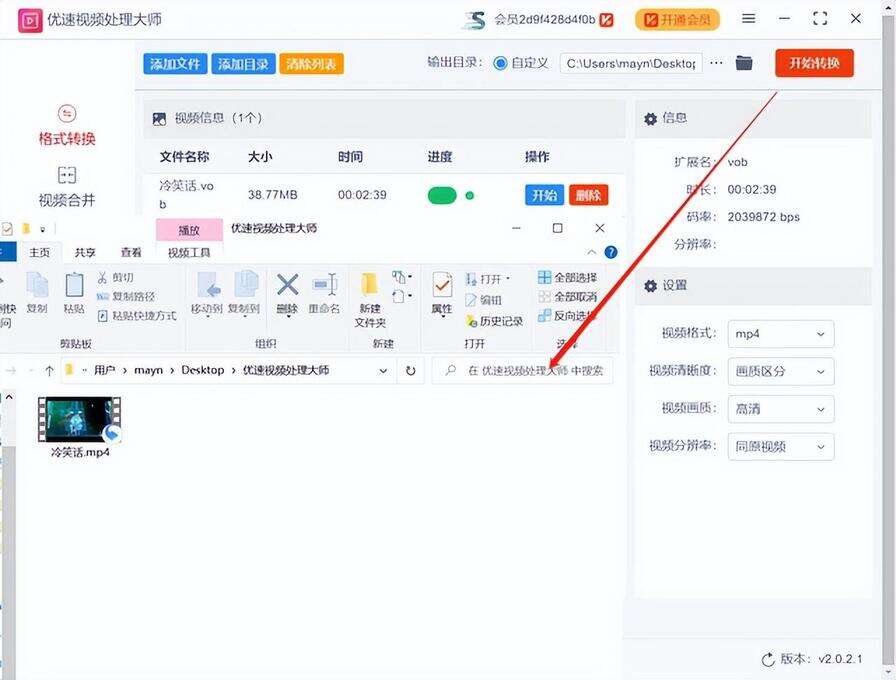Viewport: 896px width, 680px height.
Task: Click 全部取消 select none in Explorer ribbon
Action: 567,297
